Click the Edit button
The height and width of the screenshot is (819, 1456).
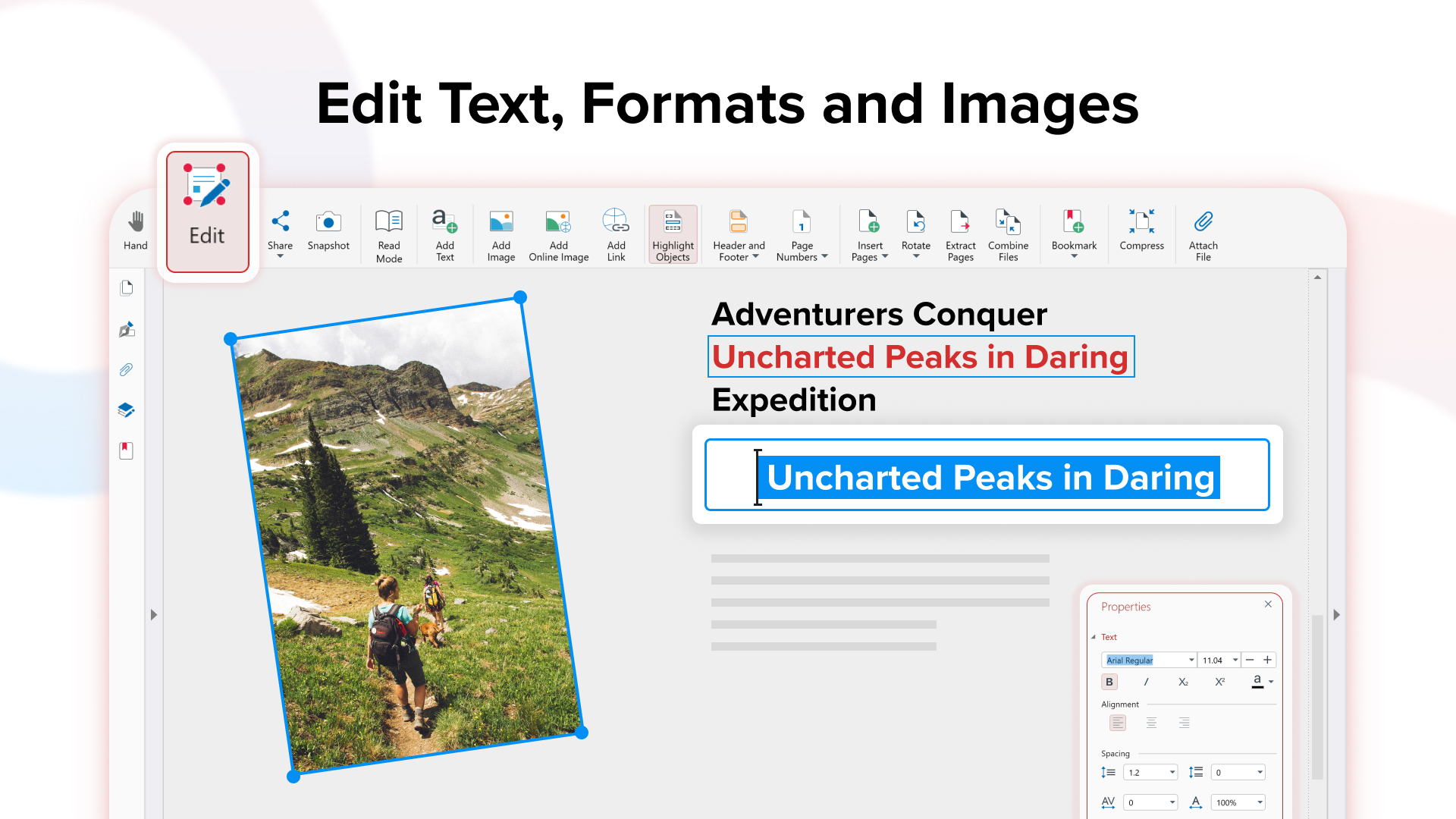(x=207, y=212)
